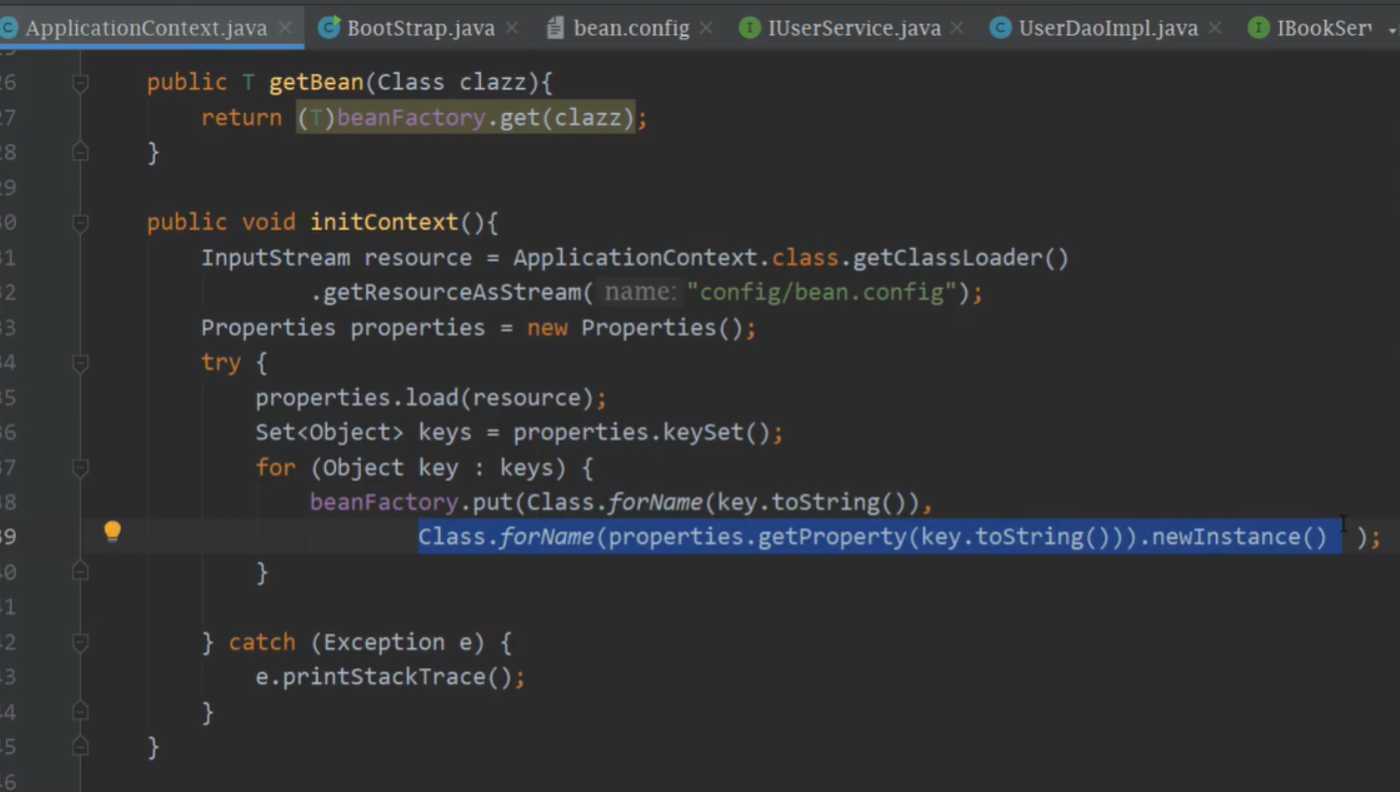Close the BootStrap.java tab
Screen dimensions: 1400x792
pos(511,28)
